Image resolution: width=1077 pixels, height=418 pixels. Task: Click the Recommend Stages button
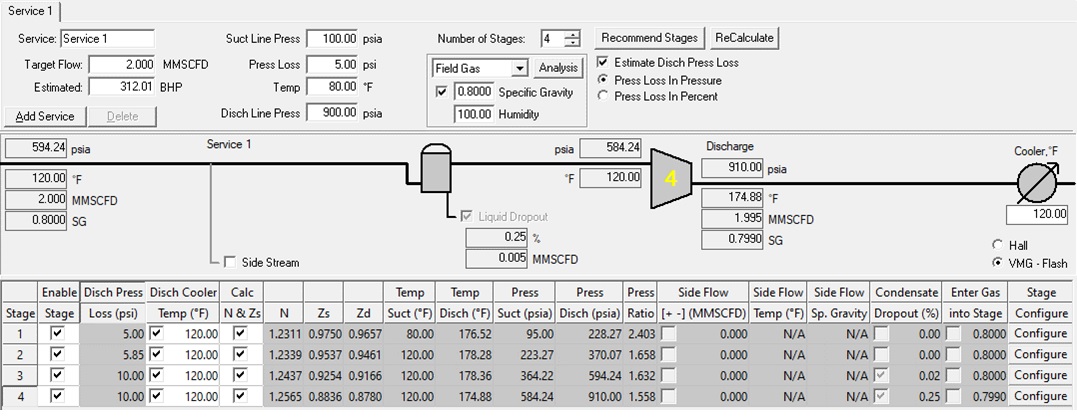650,38
